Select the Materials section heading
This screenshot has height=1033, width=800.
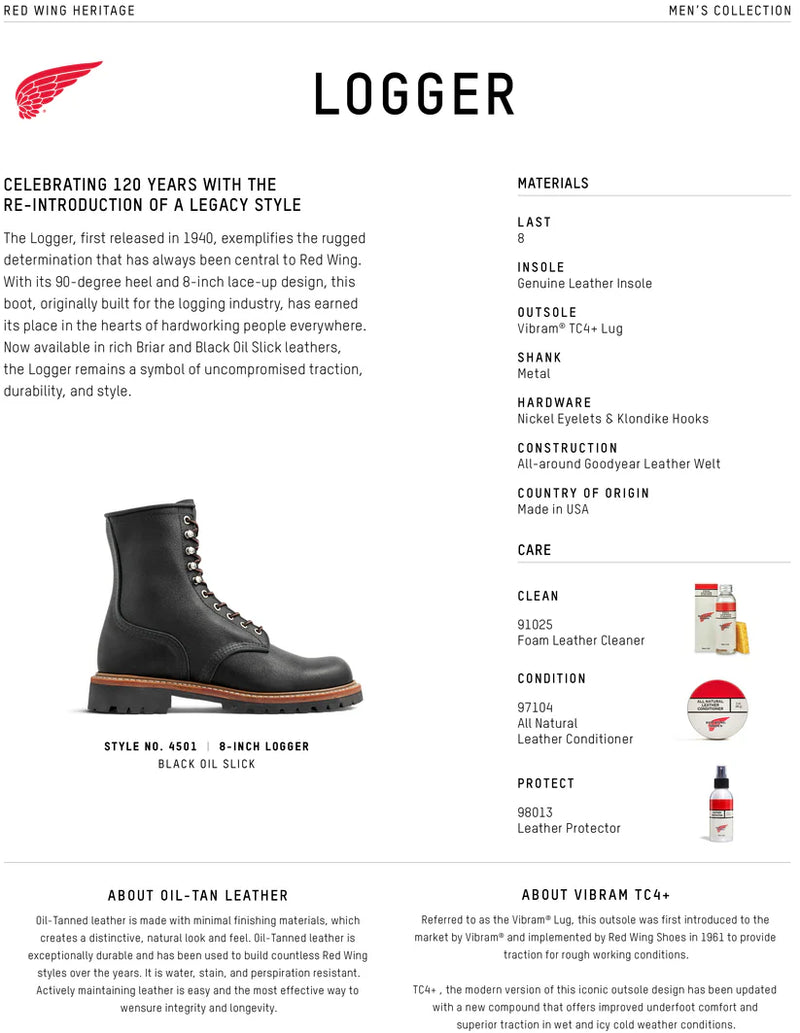(x=553, y=183)
